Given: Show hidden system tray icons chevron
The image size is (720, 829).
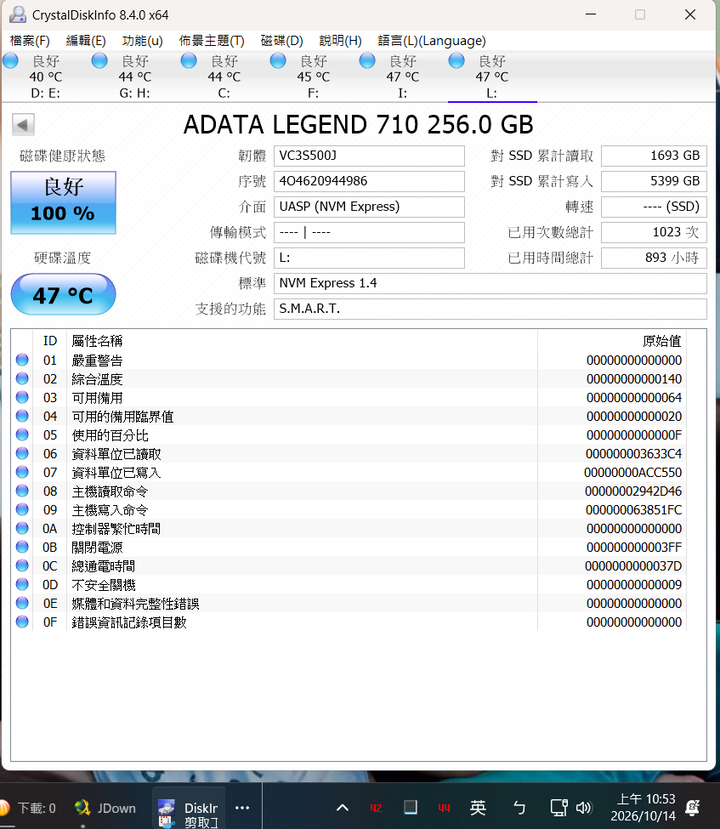Looking at the screenshot, I should tap(343, 807).
